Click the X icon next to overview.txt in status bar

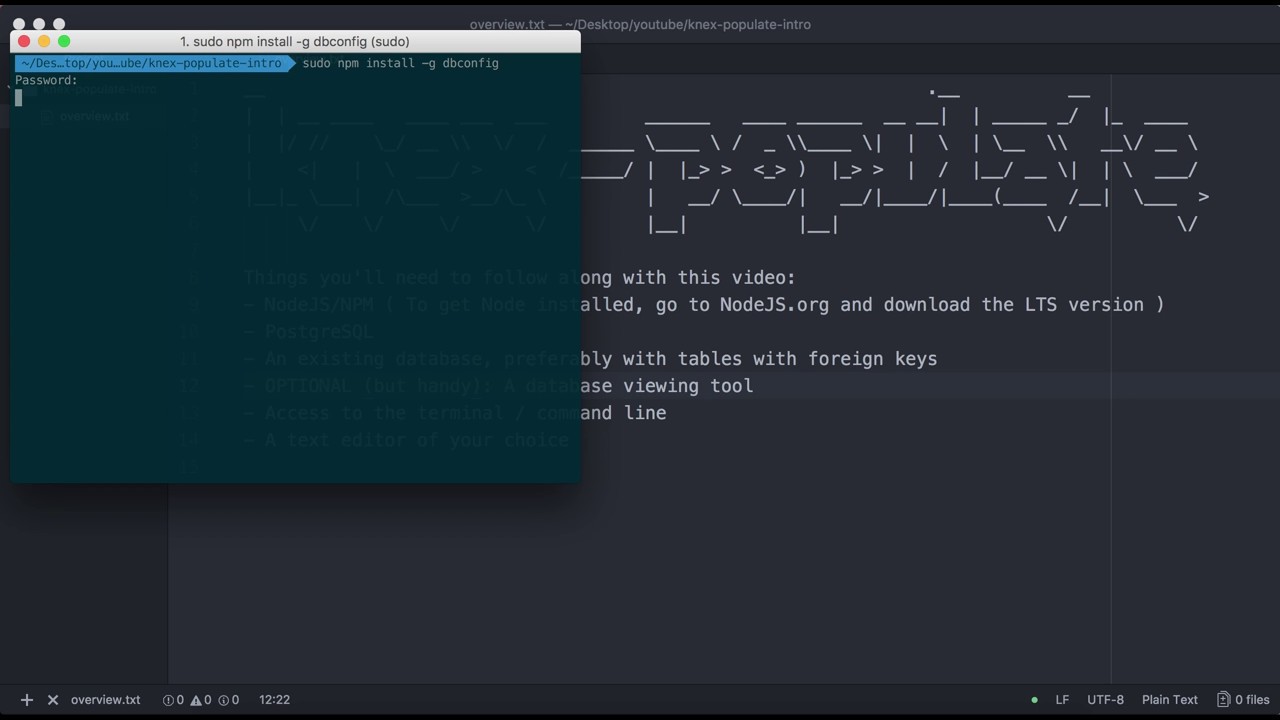[x=53, y=700]
